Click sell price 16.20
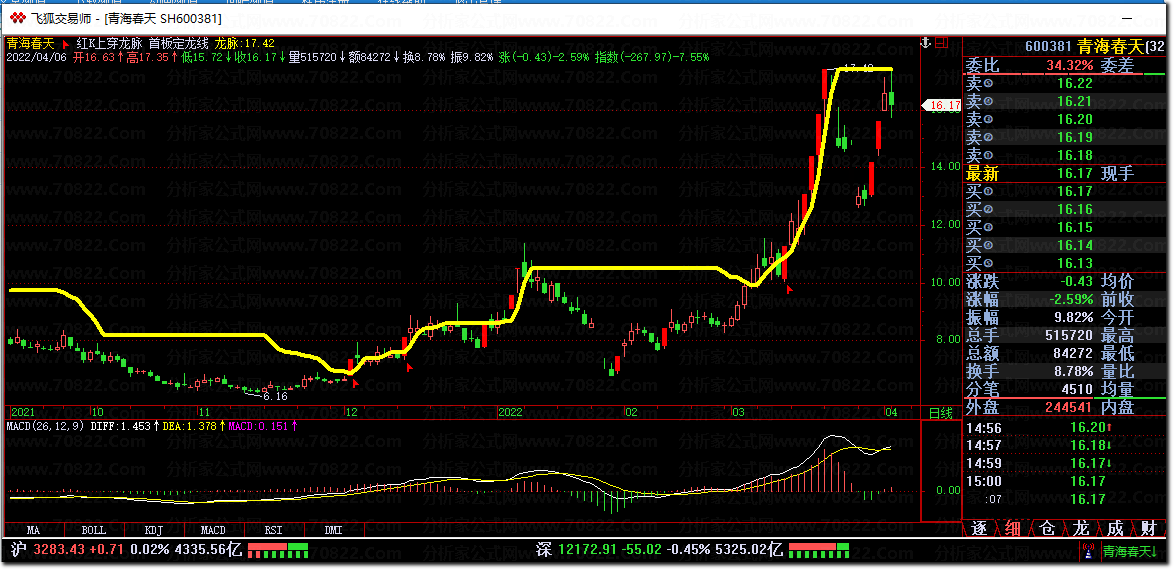This screenshot has height=570, width=1175. pos(1075,119)
